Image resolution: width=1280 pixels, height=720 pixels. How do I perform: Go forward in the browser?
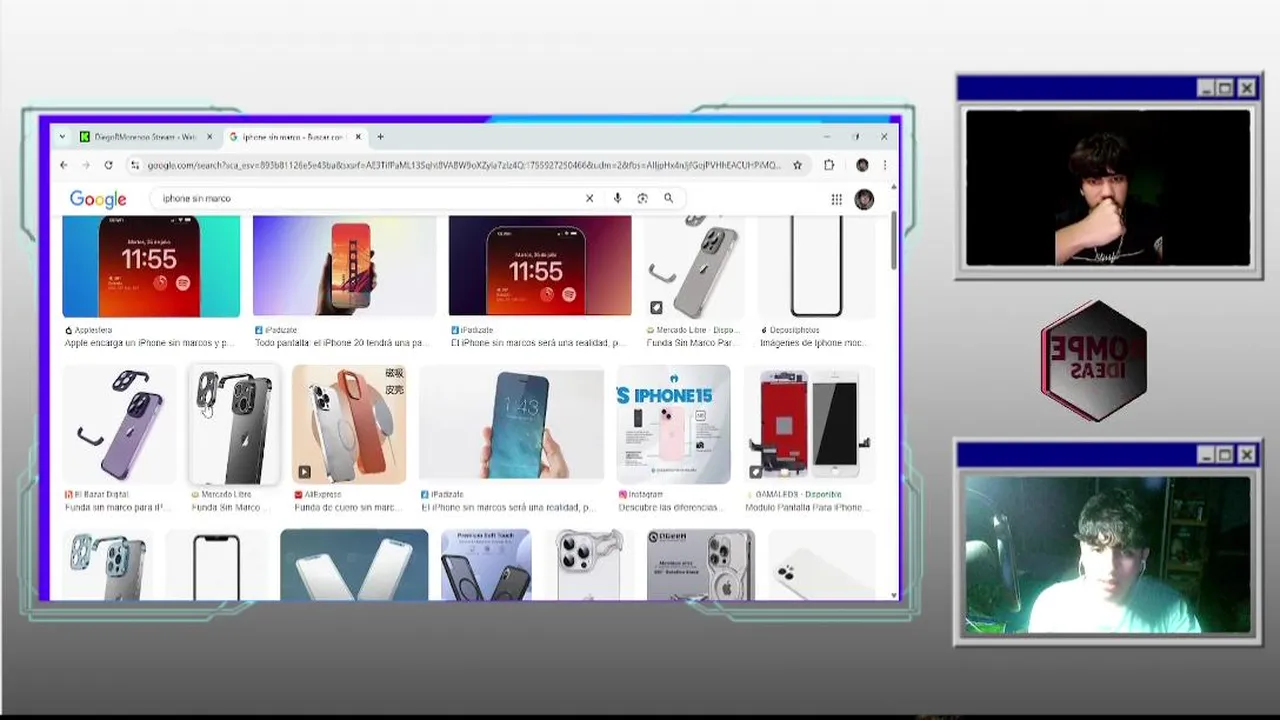pyautogui.click(x=86, y=165)
